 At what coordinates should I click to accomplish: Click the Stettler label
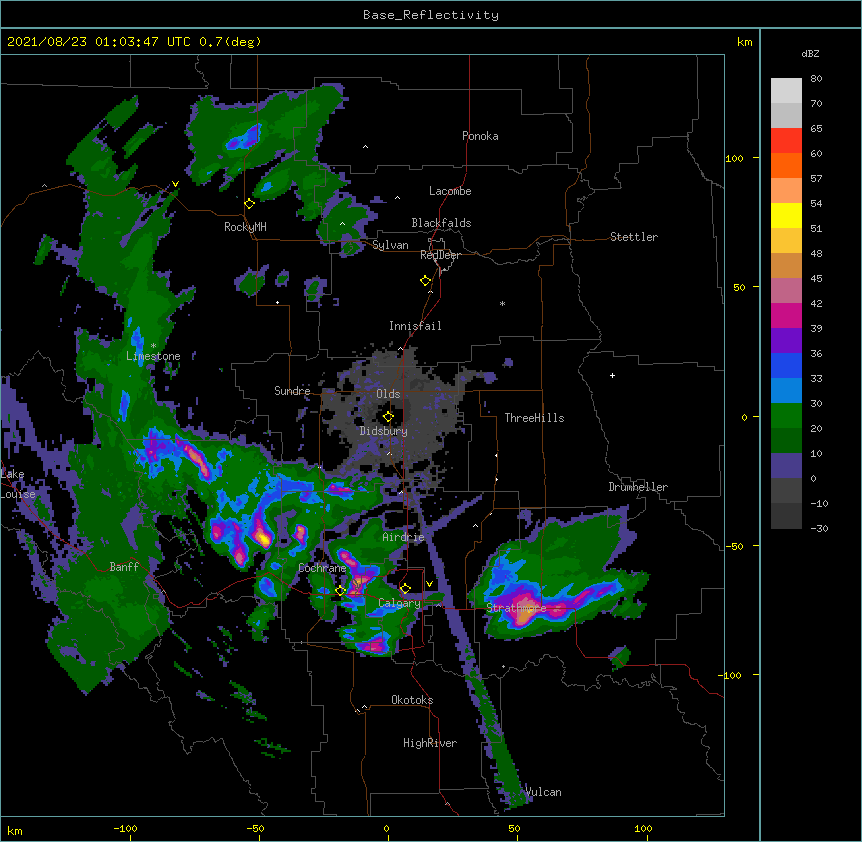point(634,237)
